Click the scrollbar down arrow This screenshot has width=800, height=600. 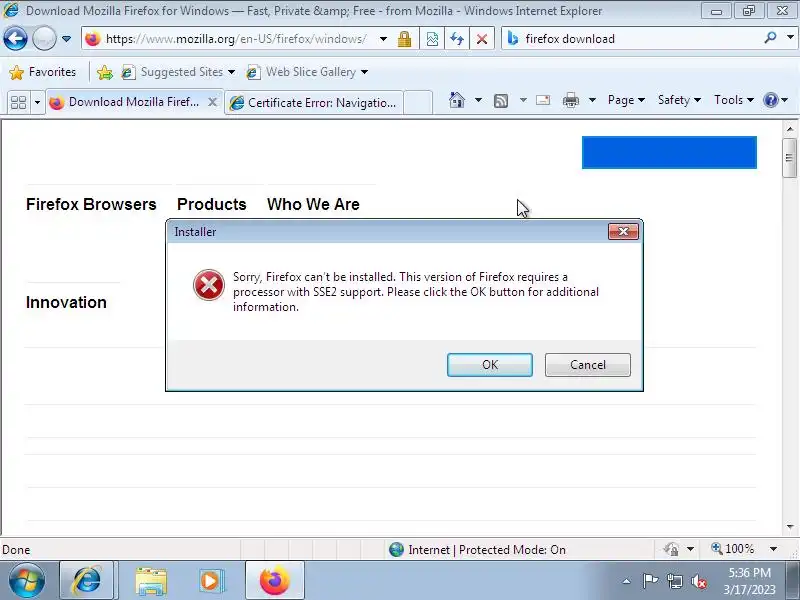coord(790,527)
